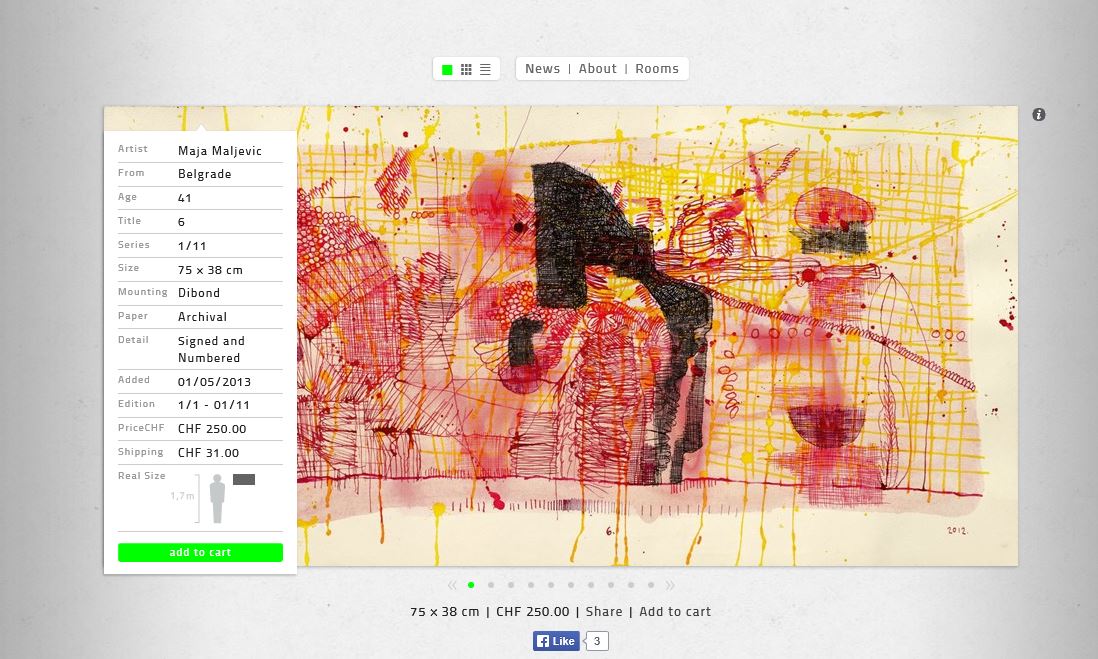Select the third pagination dot
This screenshot has height=659, width=1098.
coord(511,585)
